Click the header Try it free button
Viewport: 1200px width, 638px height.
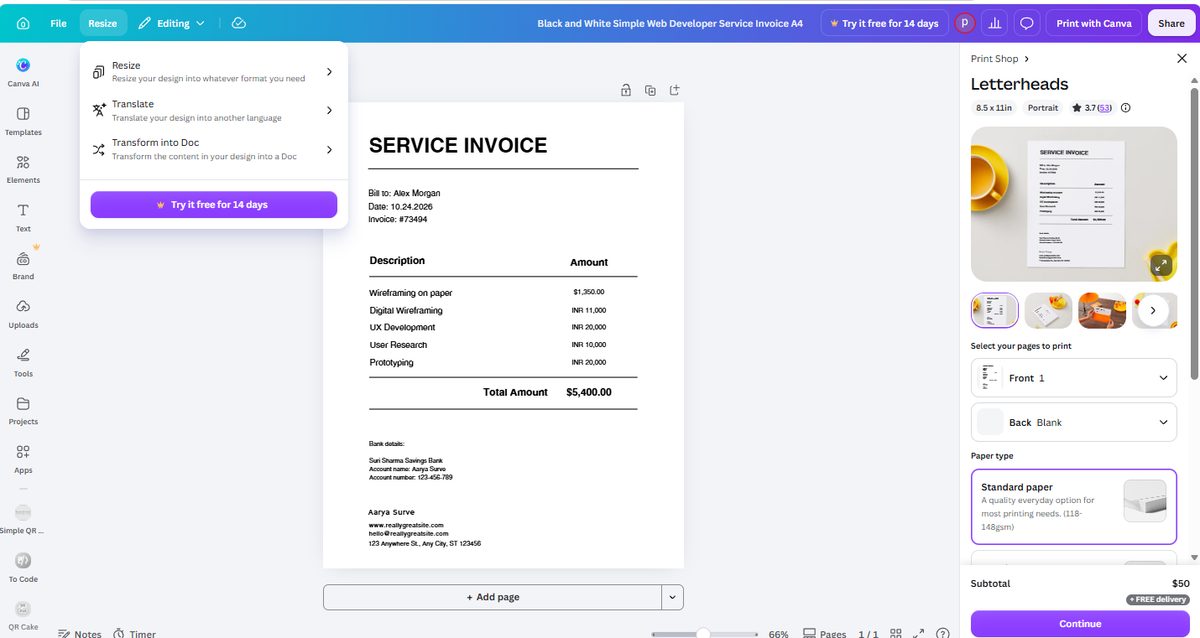tap(883, 23)
